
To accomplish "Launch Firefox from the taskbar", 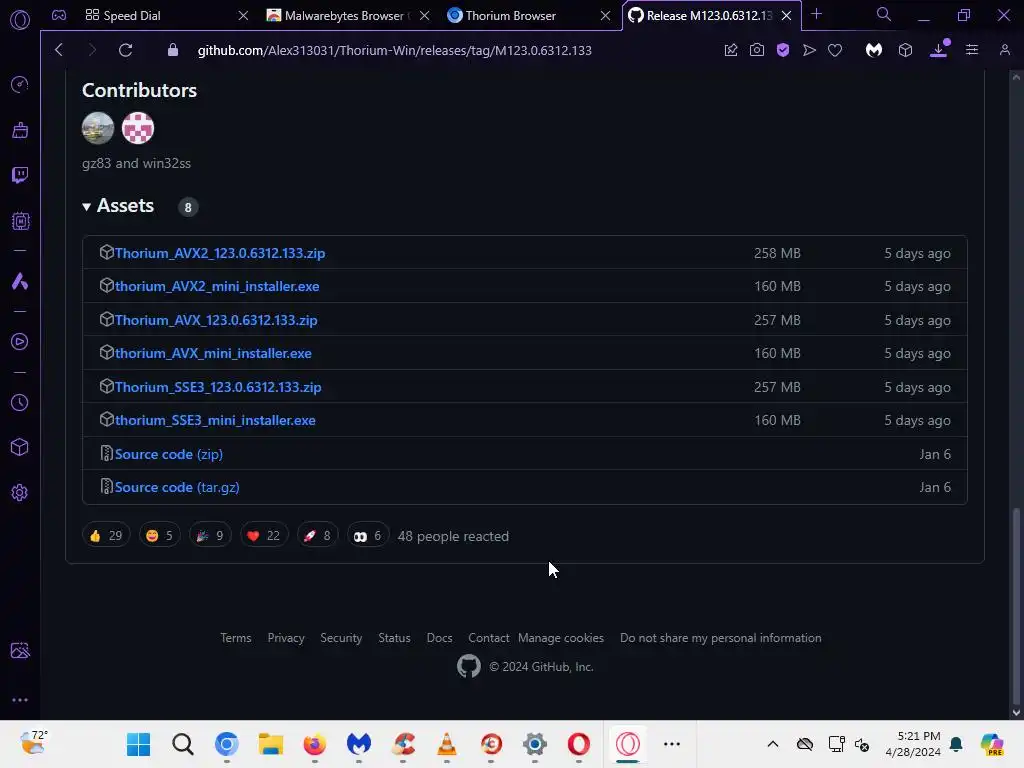I will (x=315, y=744).
